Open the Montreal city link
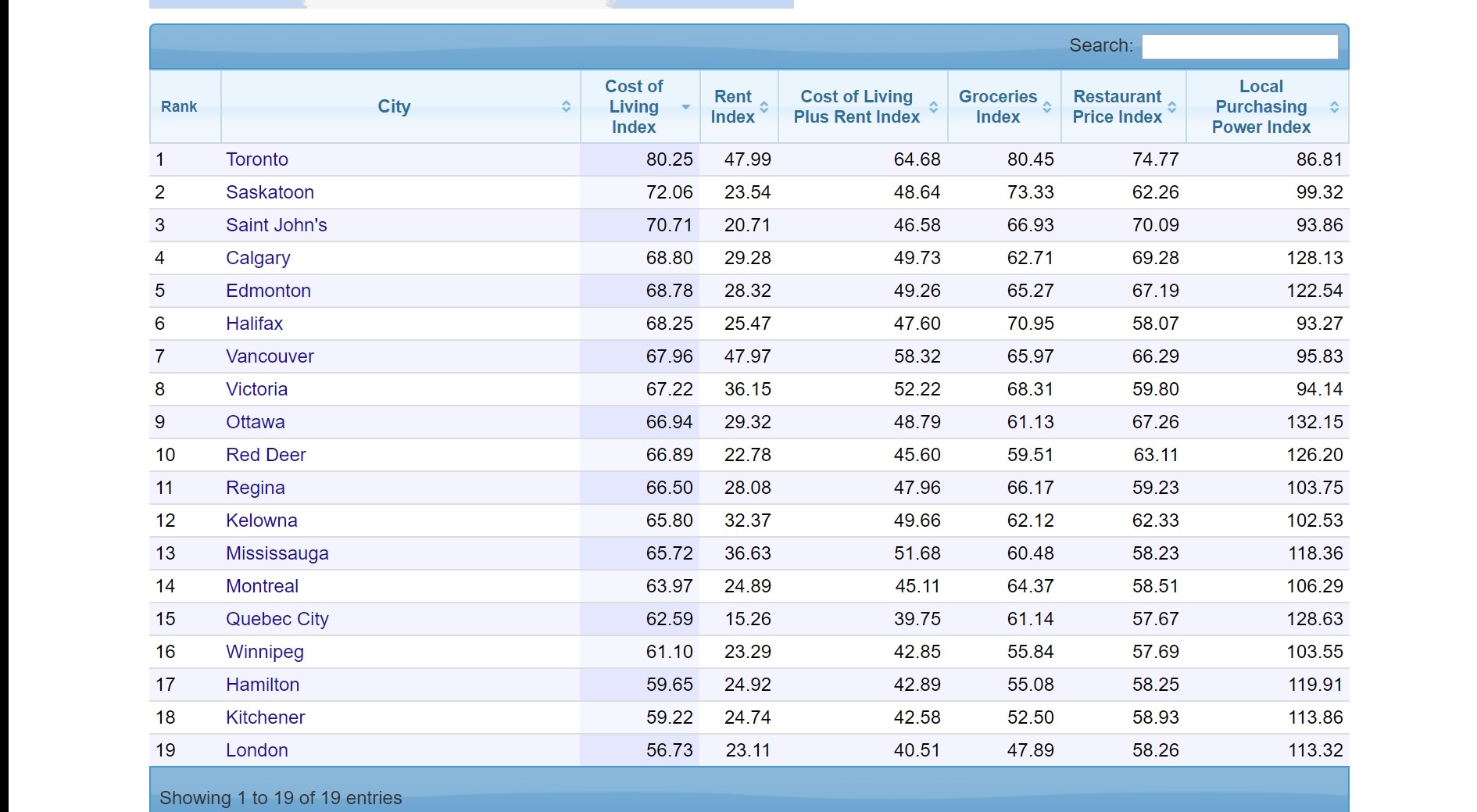The width and height of the screenshot is (1477, 812). 262,586
